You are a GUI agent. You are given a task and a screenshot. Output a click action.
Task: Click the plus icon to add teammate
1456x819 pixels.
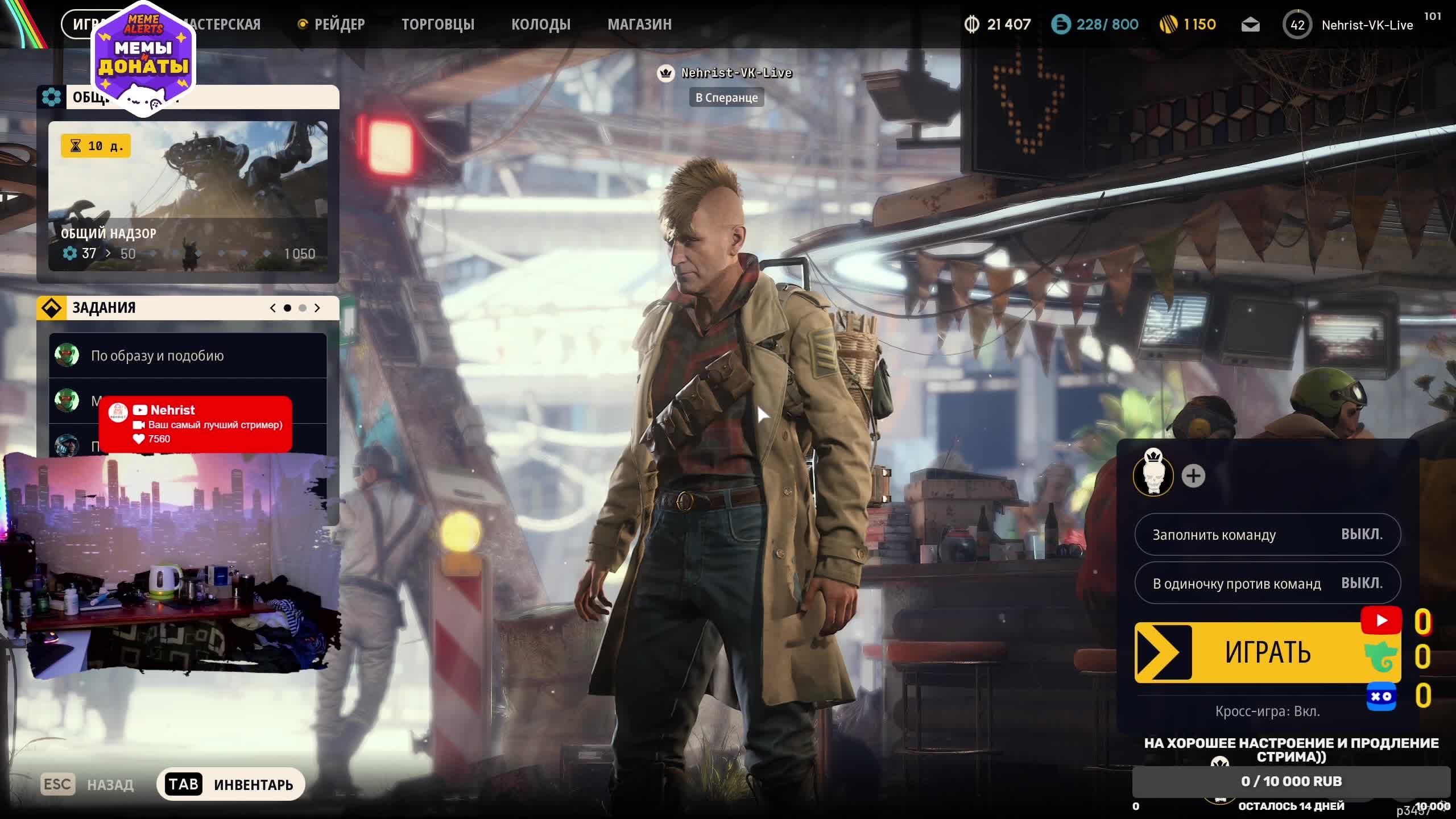[x=1193, y=476]
